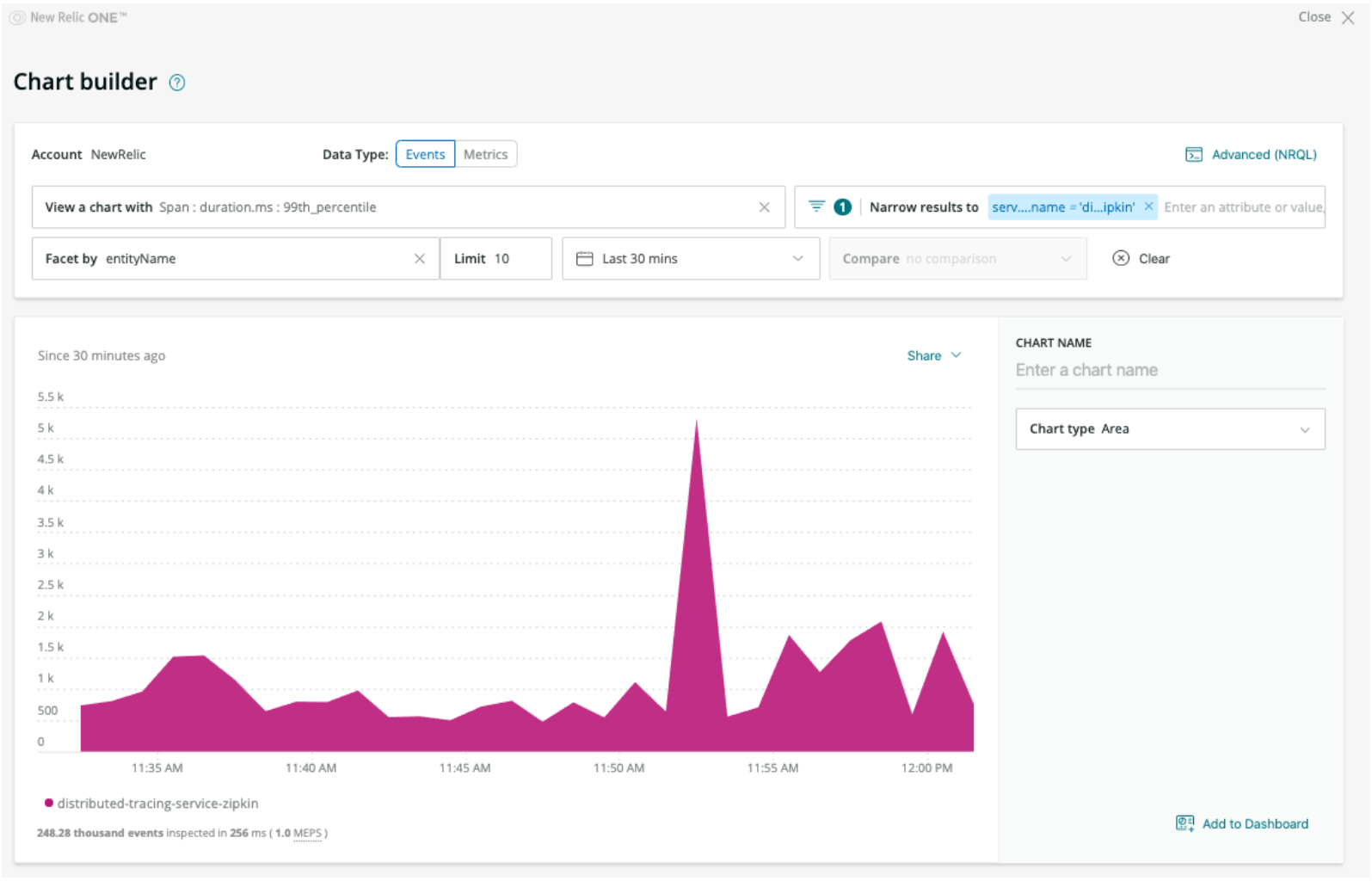Click the Clear button label

pyautogui.click(x=1154, y=259)
